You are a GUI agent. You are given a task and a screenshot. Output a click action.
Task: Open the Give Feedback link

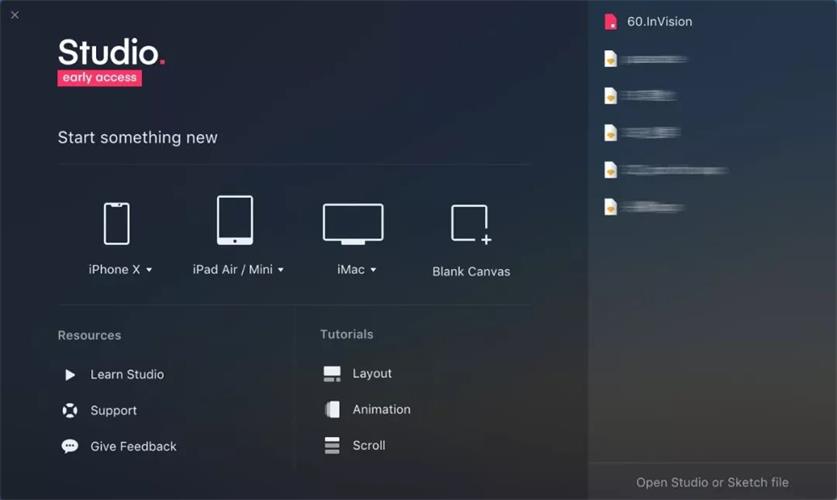tap(133, 446)
